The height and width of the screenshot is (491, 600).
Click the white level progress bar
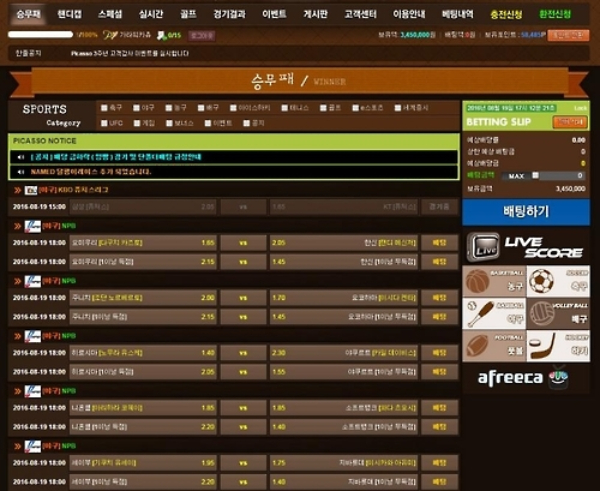(x=41, y=35)
